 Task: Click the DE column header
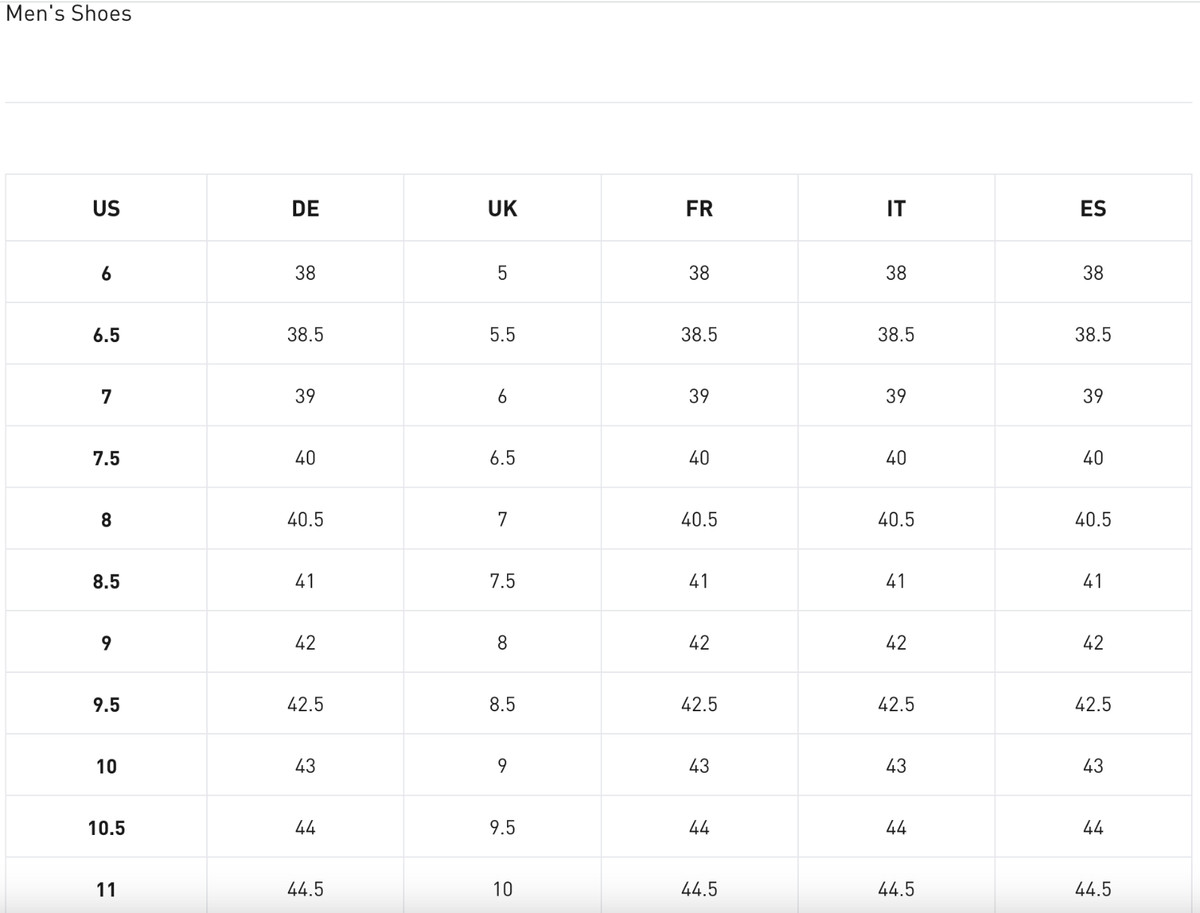[x=305, y=209]
